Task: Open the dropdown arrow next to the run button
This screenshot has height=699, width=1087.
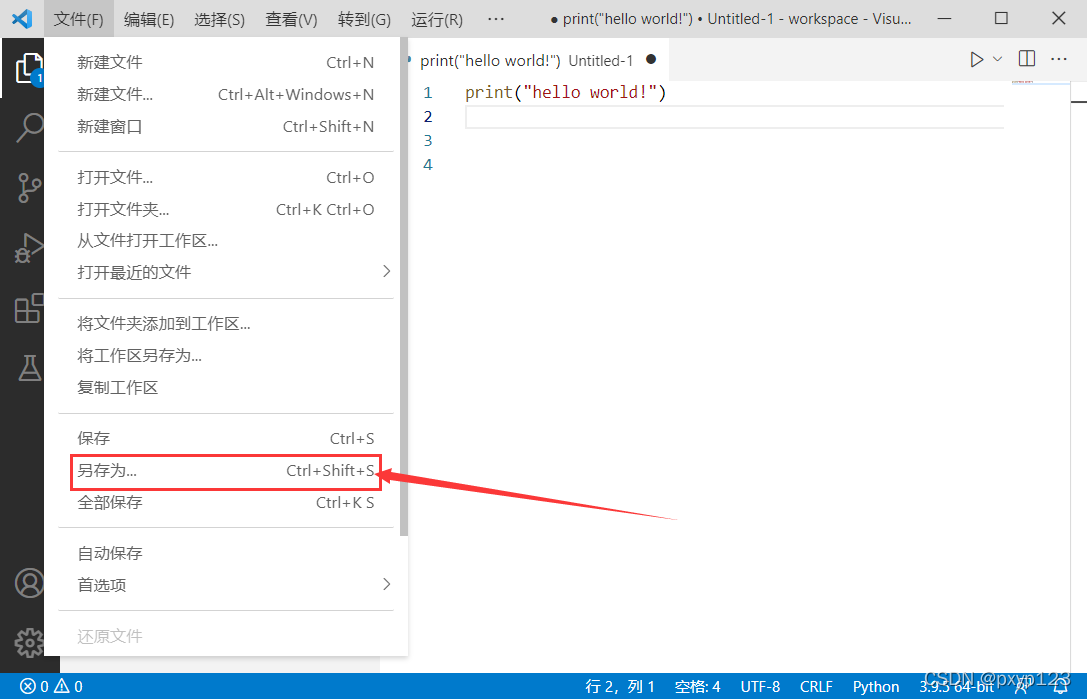Action: (998, 59)
